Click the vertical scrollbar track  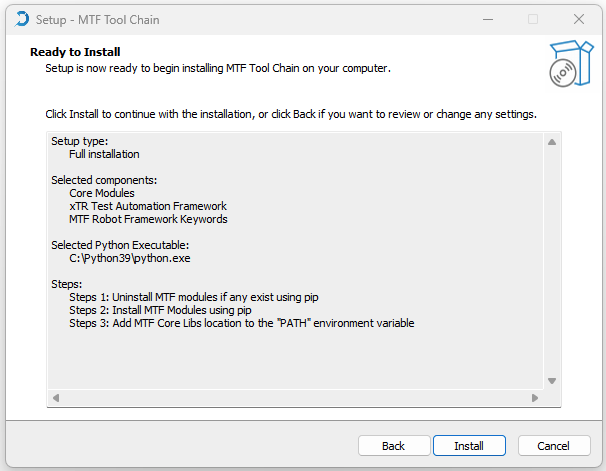coord(551,260)
